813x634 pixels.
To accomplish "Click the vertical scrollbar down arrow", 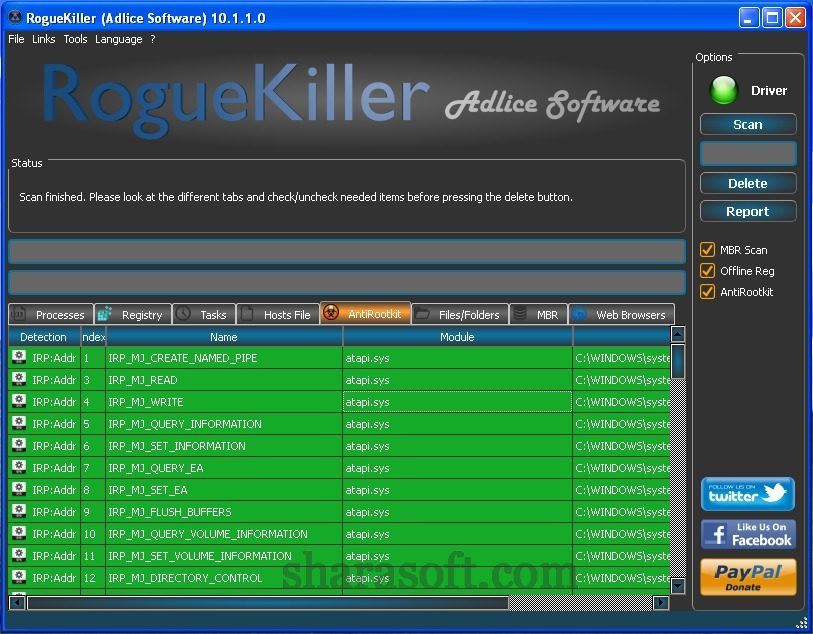I will [x=678, y=586].
